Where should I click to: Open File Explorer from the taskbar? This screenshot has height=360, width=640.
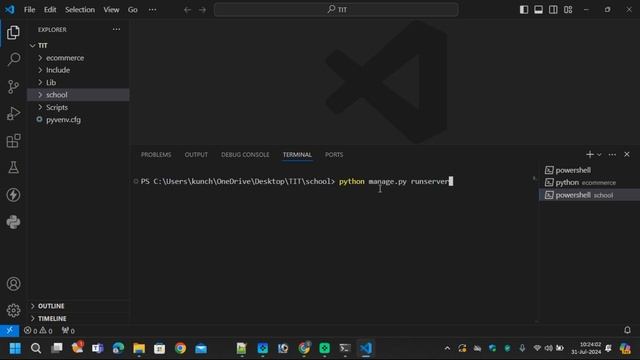click(x=139, y=348)
